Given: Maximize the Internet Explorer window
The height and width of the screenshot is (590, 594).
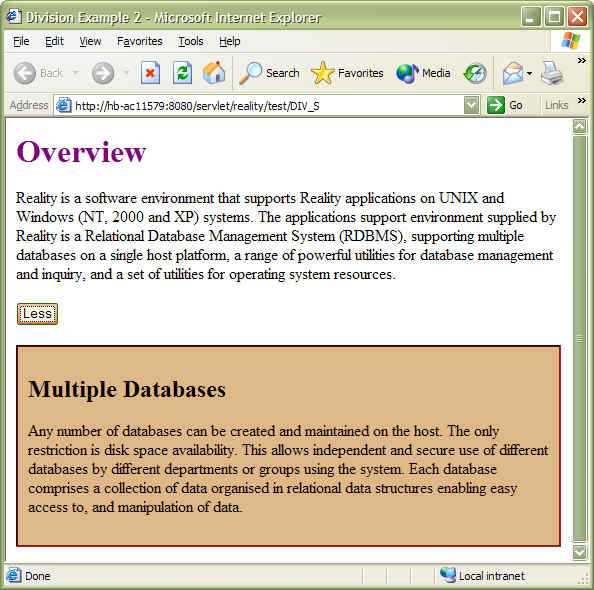Looking at the screenshot, I should click(554, 17).
